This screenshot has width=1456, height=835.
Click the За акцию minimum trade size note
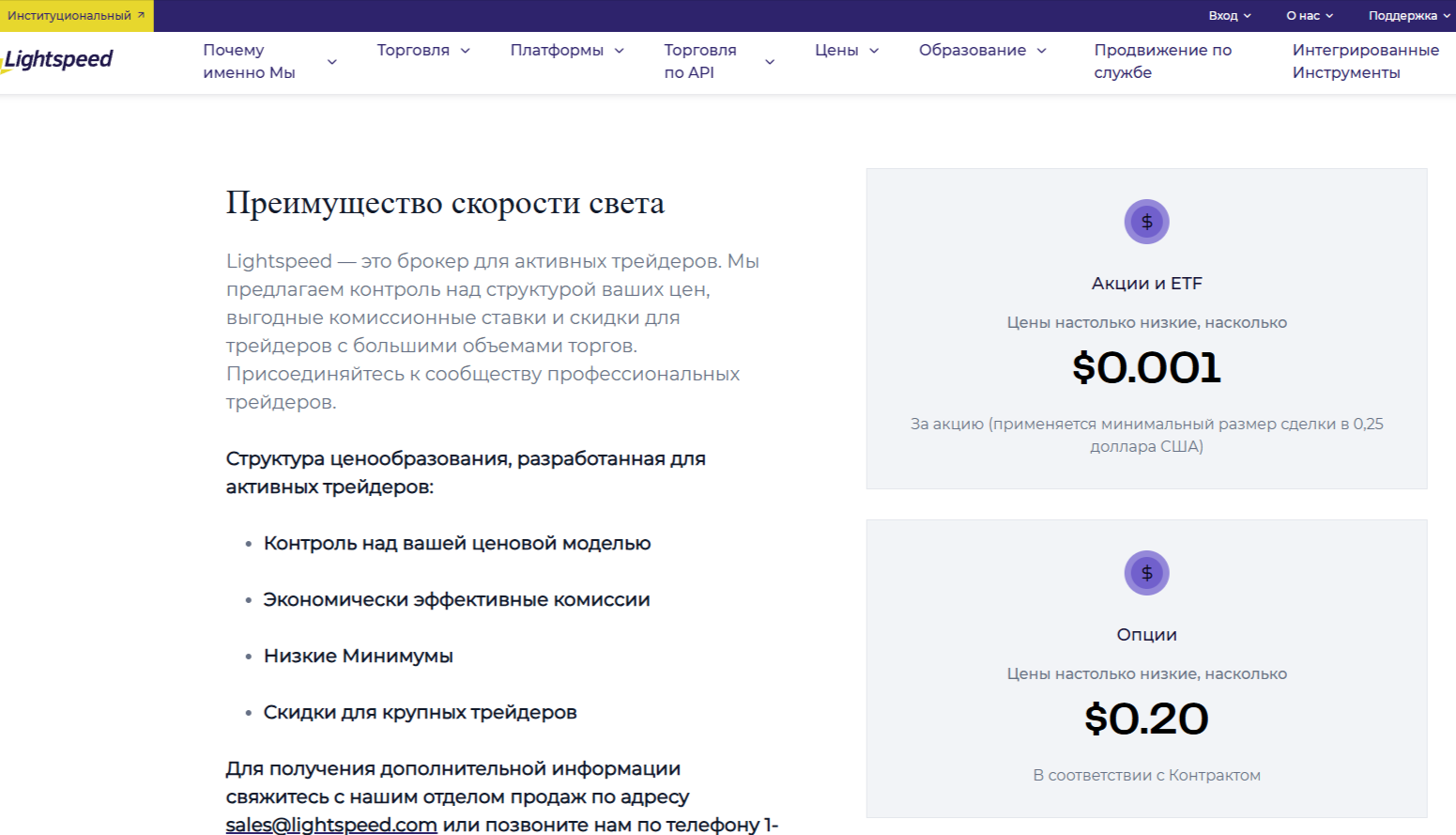click(x=1146, y=435)
